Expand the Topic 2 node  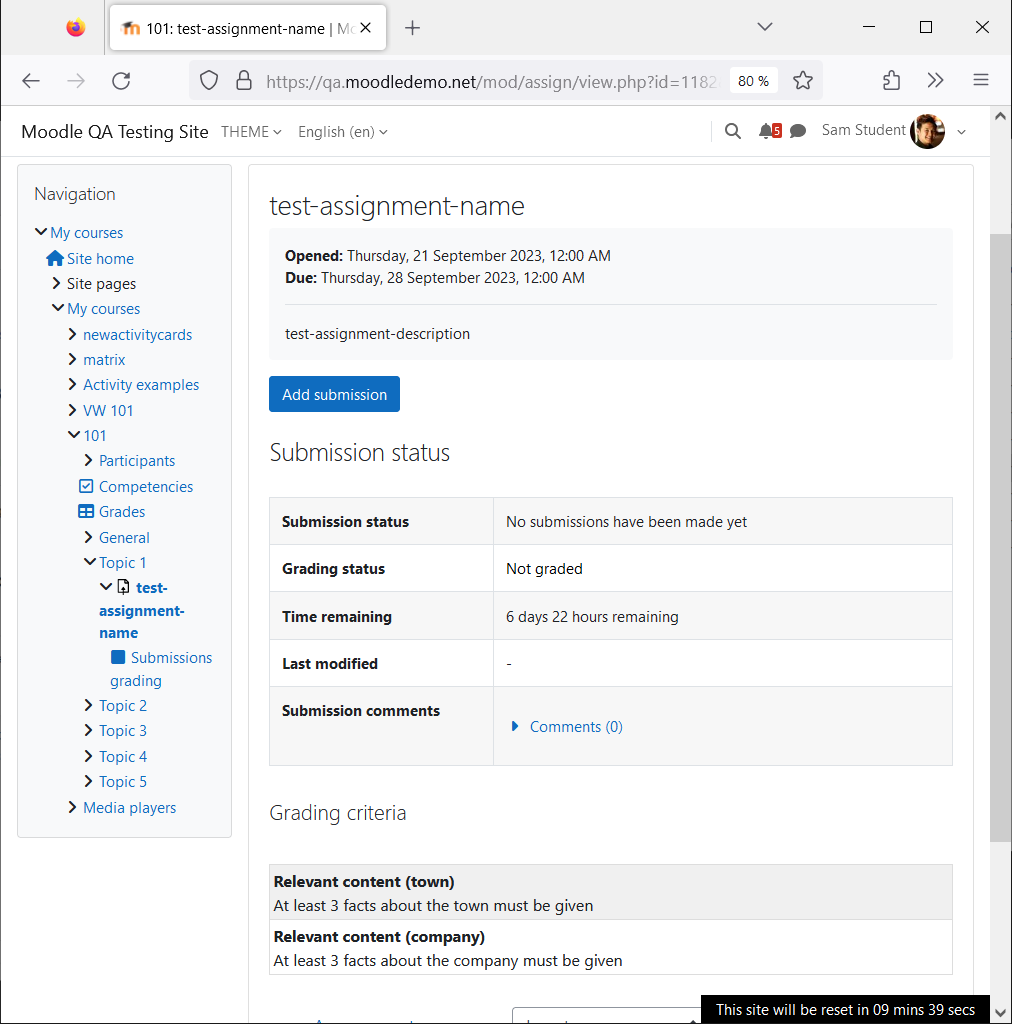(88, 705)
